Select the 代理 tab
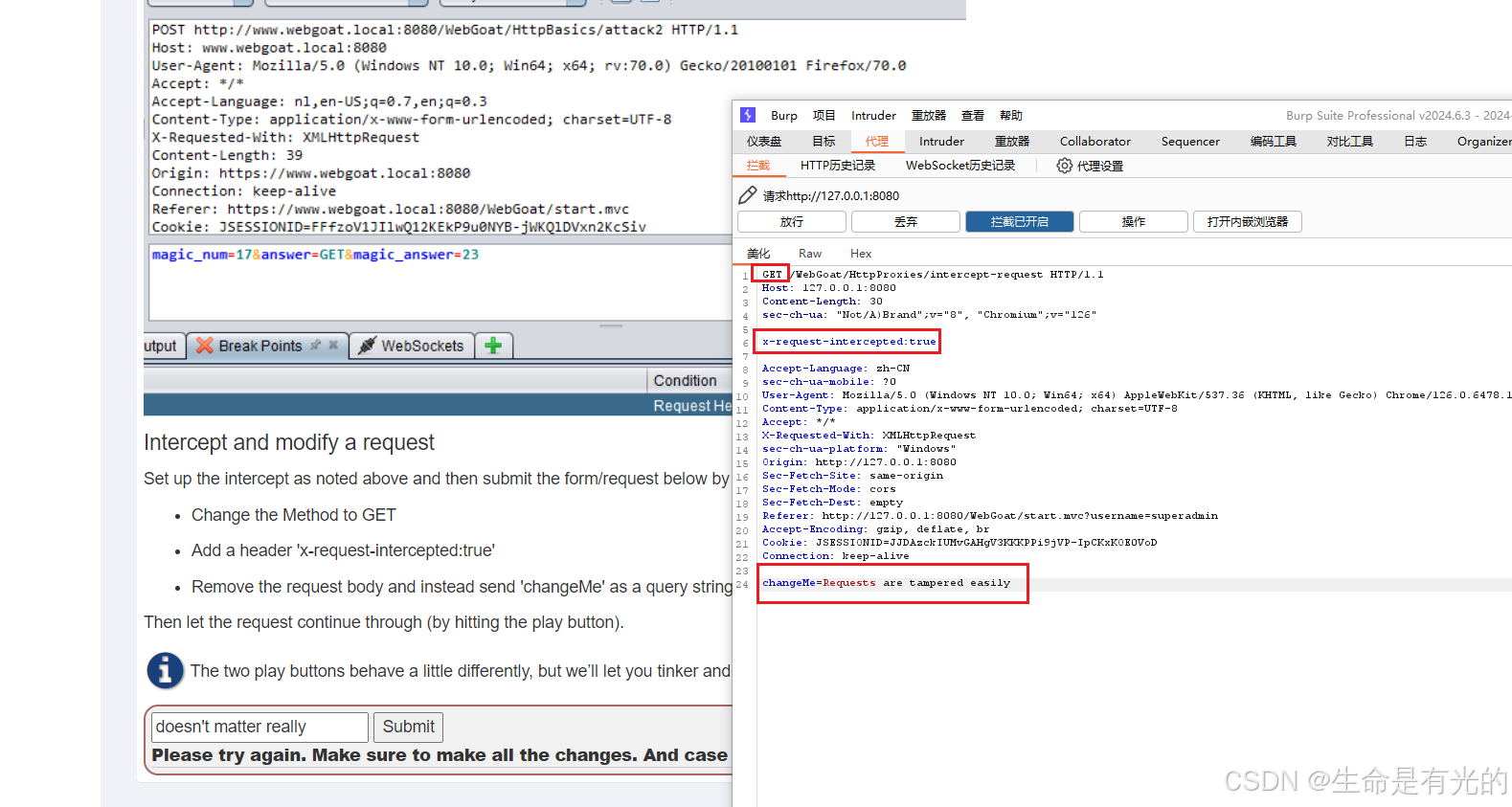Viewport: 1512px width, 807px height. (x=877, y=141)
